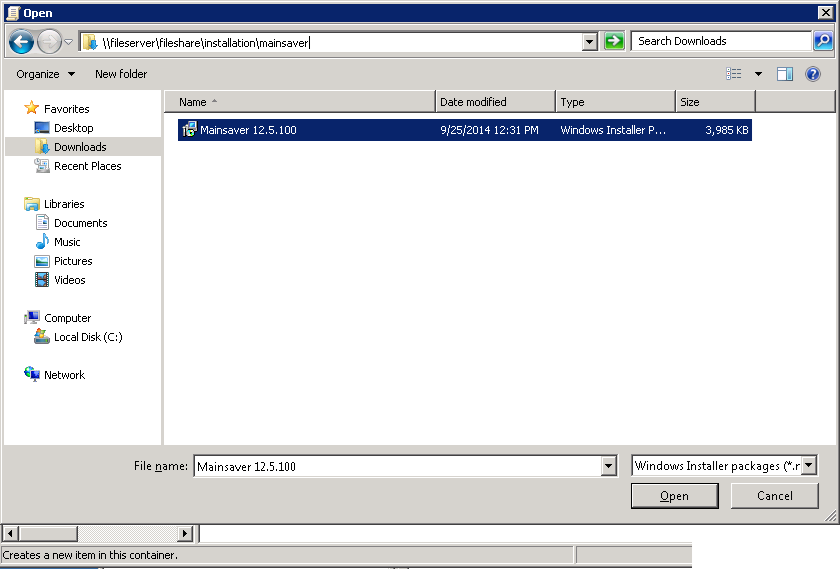Select Favorites in the navigation pane
The width and height of the screenshot is (840, 571).
click(x=66, y=109)
